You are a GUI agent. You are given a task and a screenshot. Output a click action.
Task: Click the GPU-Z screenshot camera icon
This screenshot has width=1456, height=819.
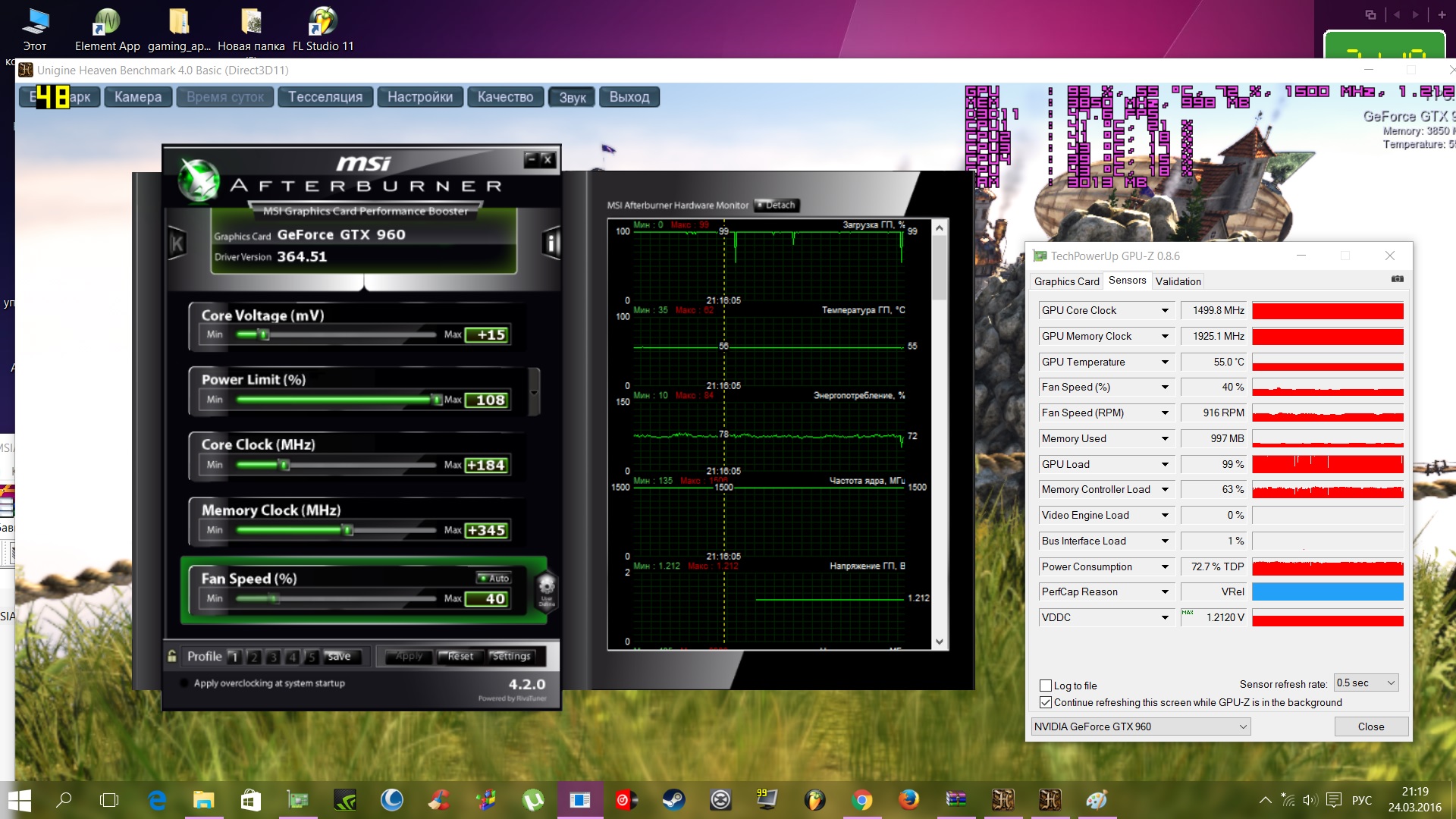click(1397, 279)
